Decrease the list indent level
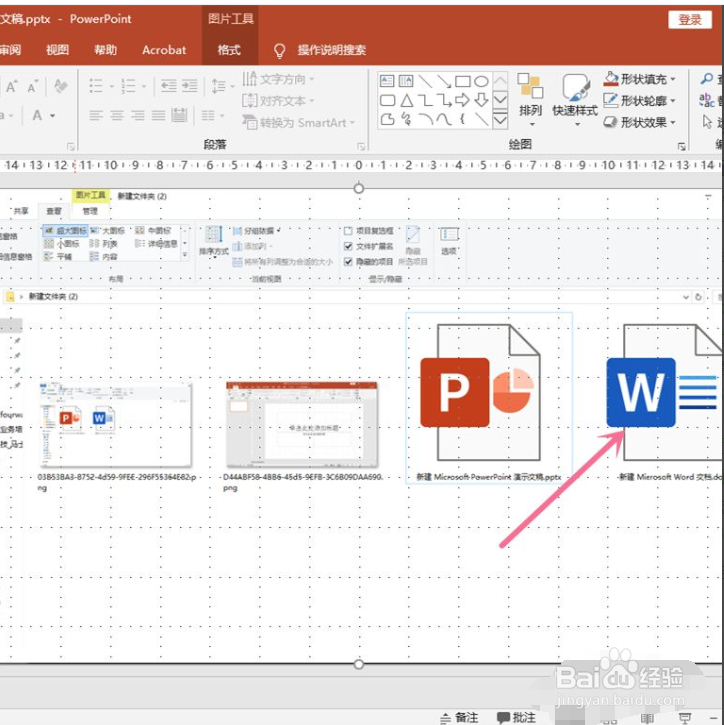 (x=168, y=86)
